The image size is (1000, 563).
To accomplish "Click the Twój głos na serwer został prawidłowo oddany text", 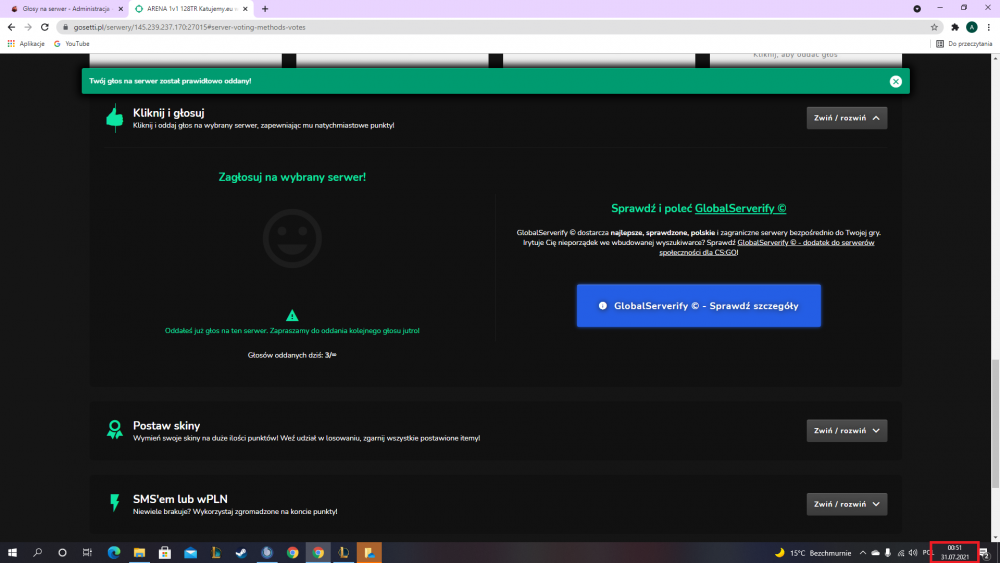I will 170,81.
